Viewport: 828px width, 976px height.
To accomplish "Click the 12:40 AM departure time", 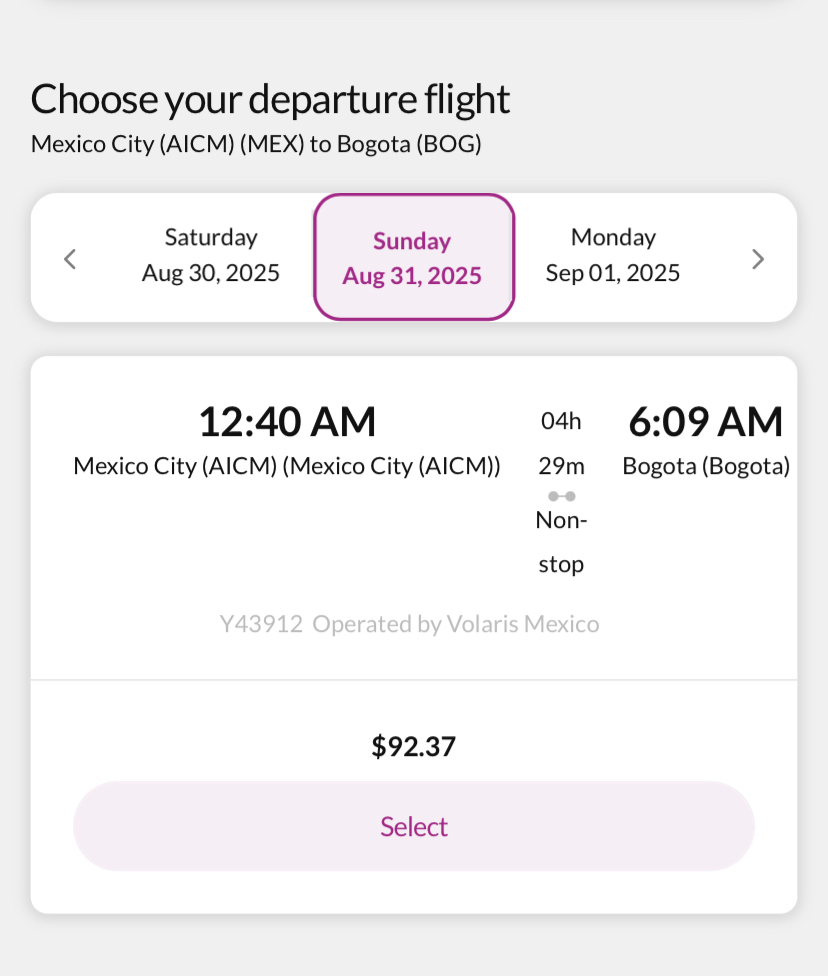I will point(287,421).
